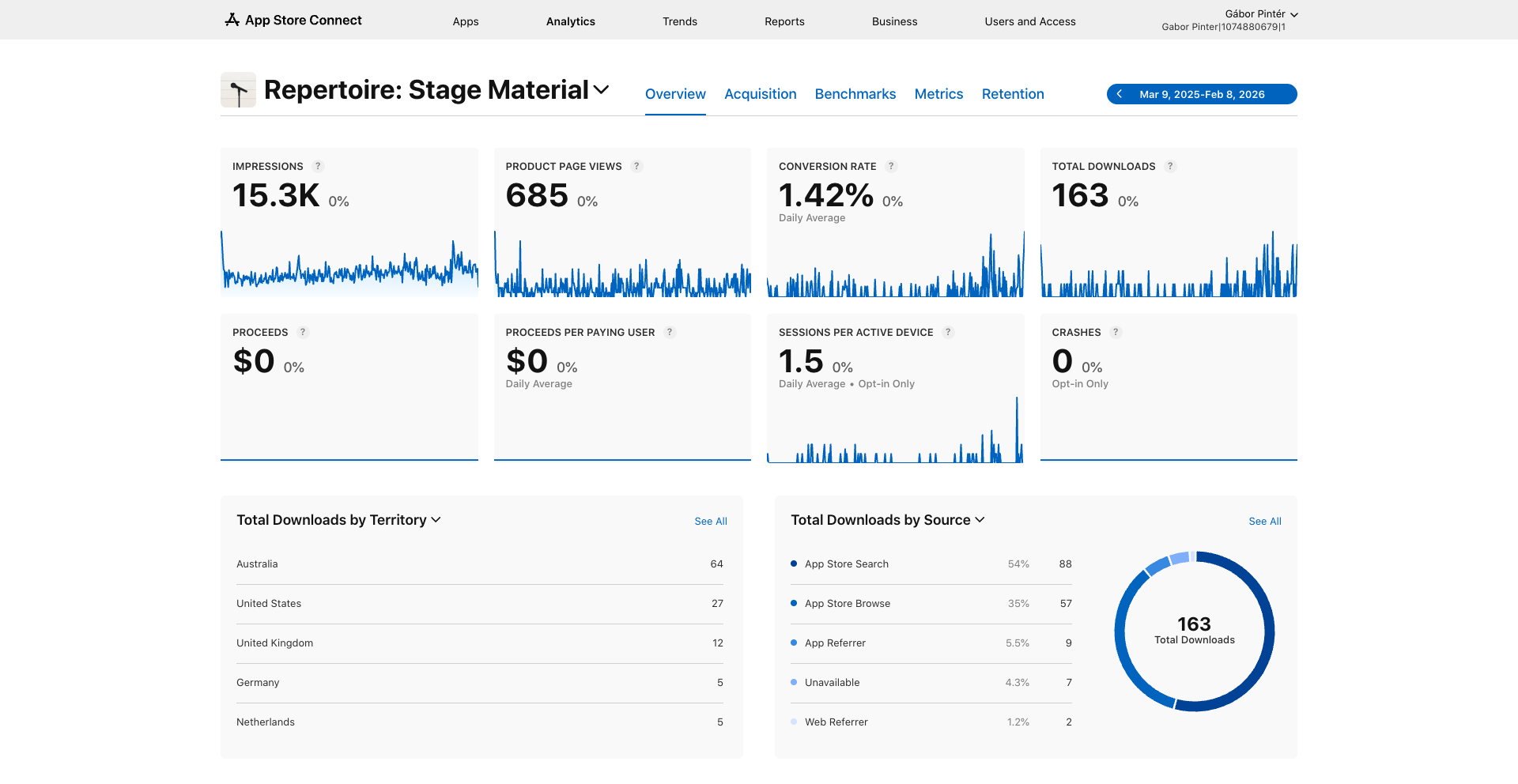Open help tooltip for Crashes
The image size is (1518, 784).
point(1116,332)
